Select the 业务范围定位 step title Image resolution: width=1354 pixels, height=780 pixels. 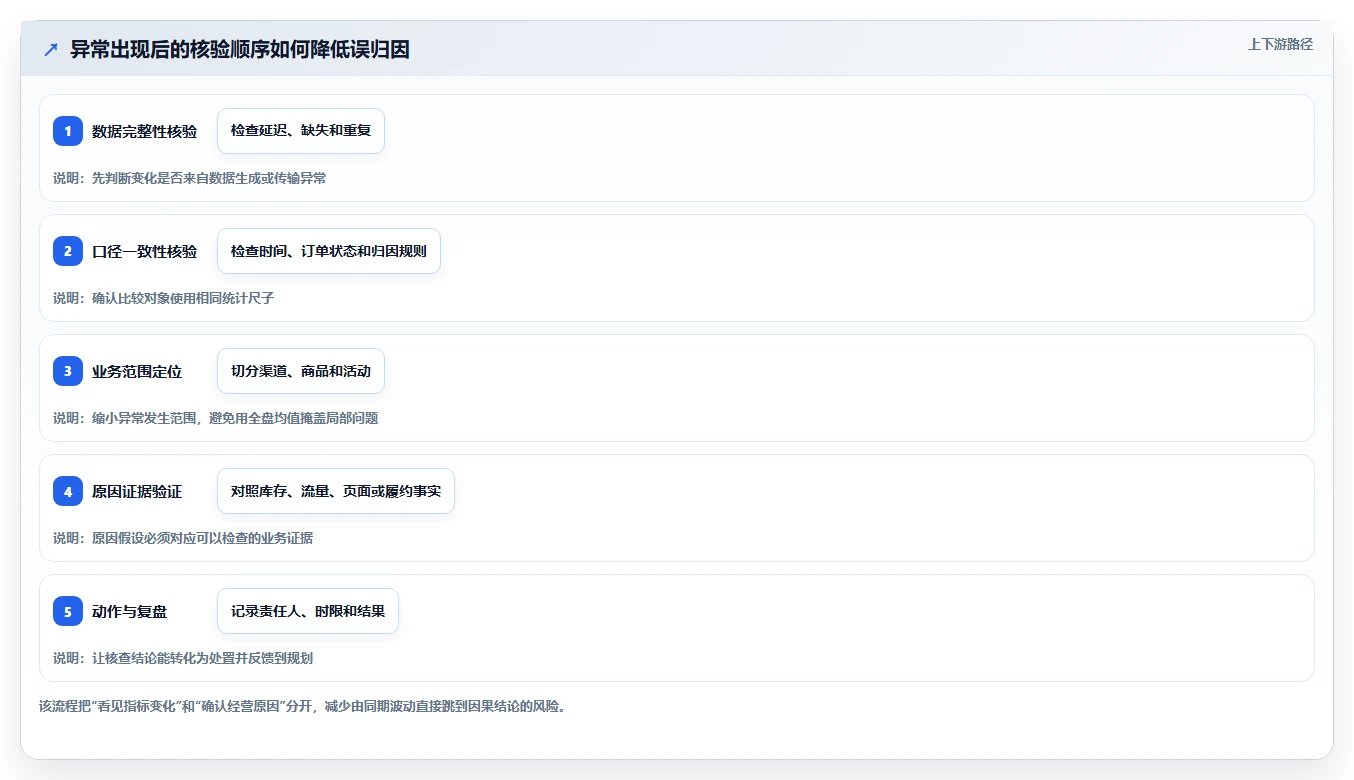(x=137, y=371)
